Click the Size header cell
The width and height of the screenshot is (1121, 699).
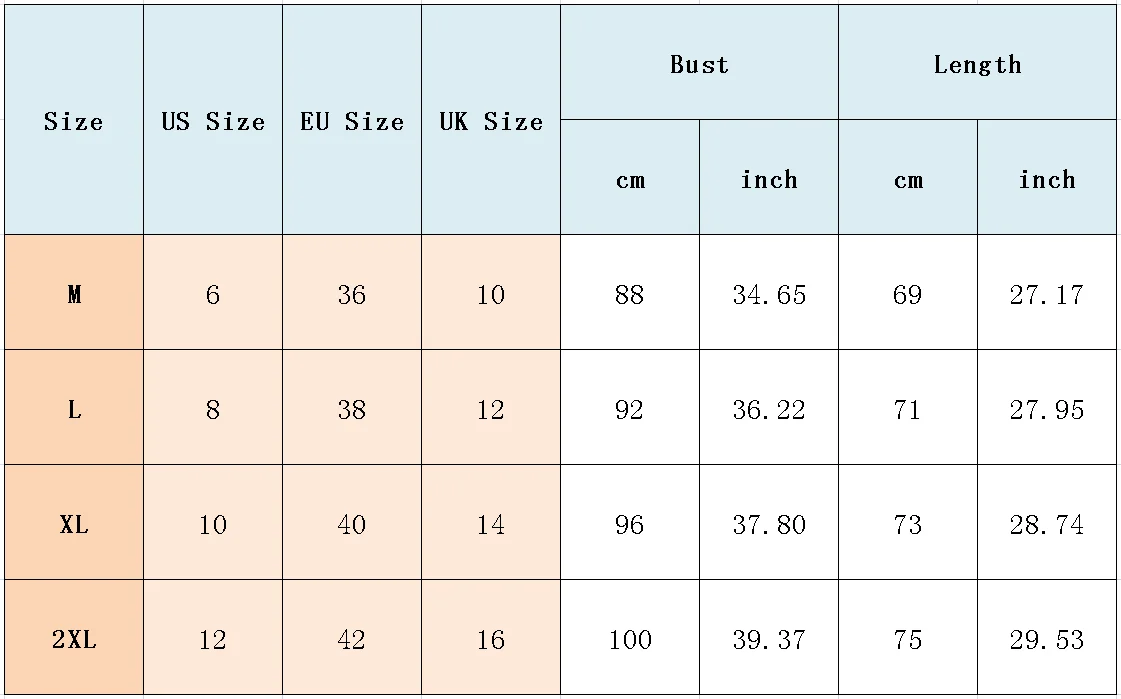[x=74, y=120]
